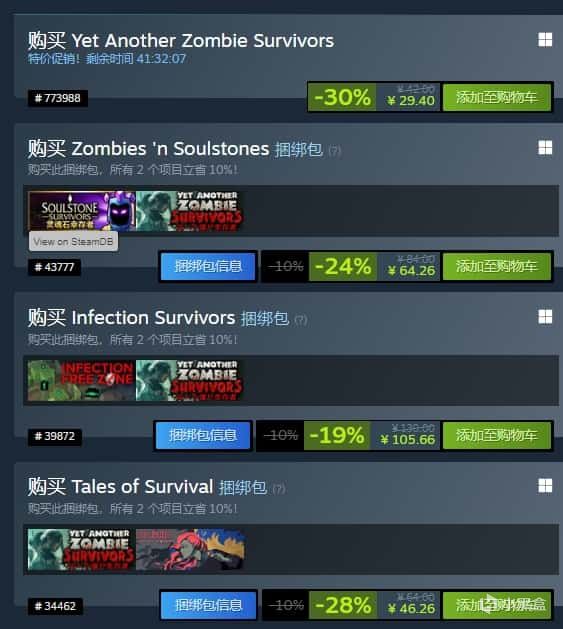
Task: Open the (?) help next to Infection Survivors
Action: pos(301,320)
